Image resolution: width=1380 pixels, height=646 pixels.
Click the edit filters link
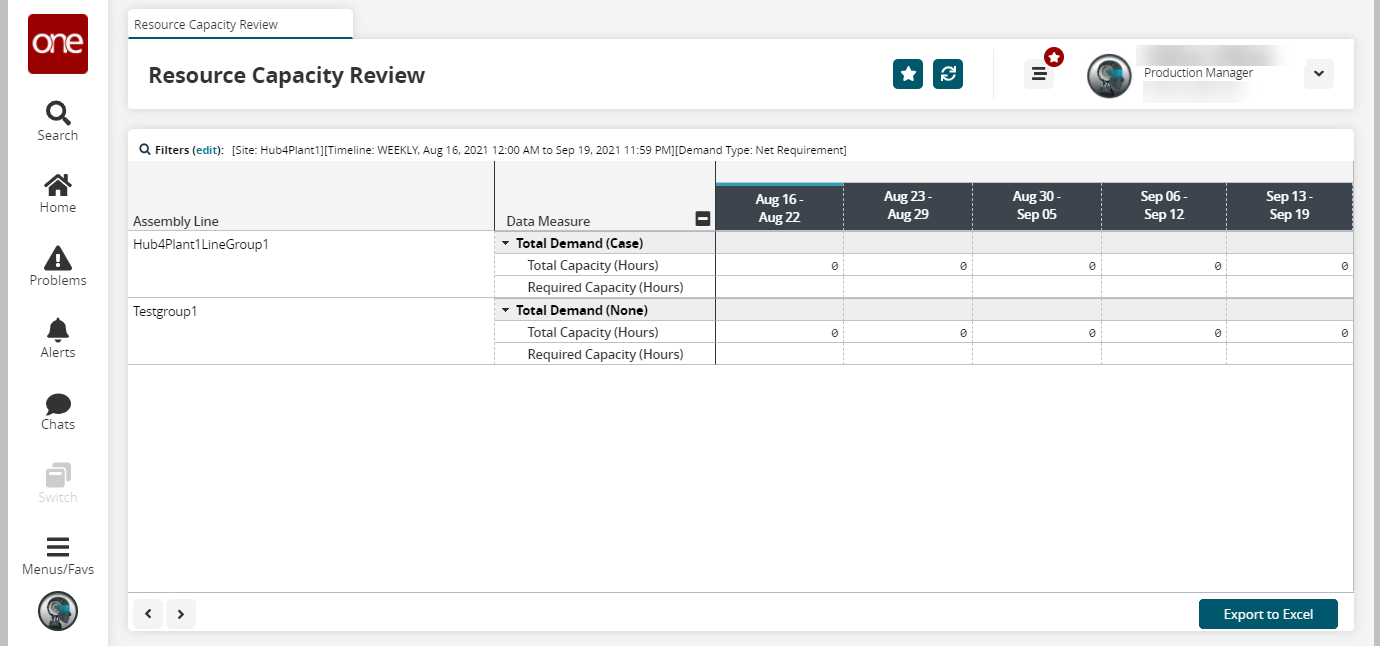(206, 150)
